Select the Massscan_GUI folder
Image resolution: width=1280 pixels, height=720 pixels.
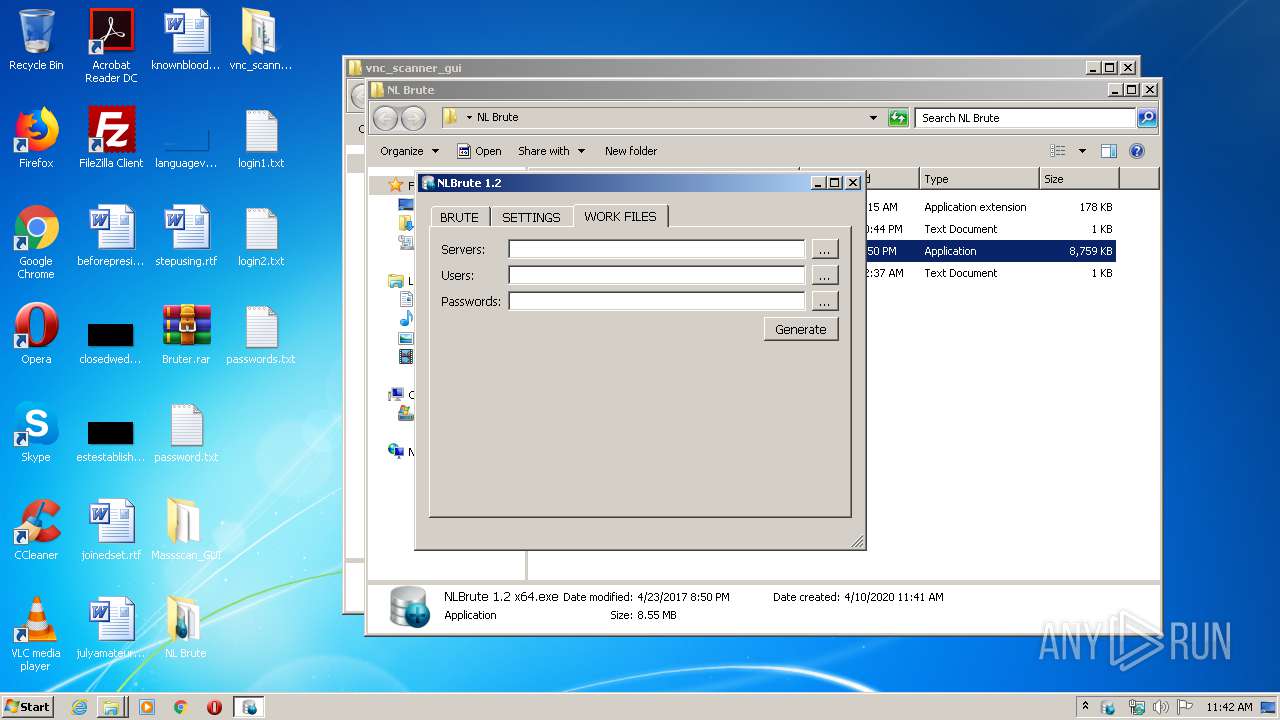point(186,530)
